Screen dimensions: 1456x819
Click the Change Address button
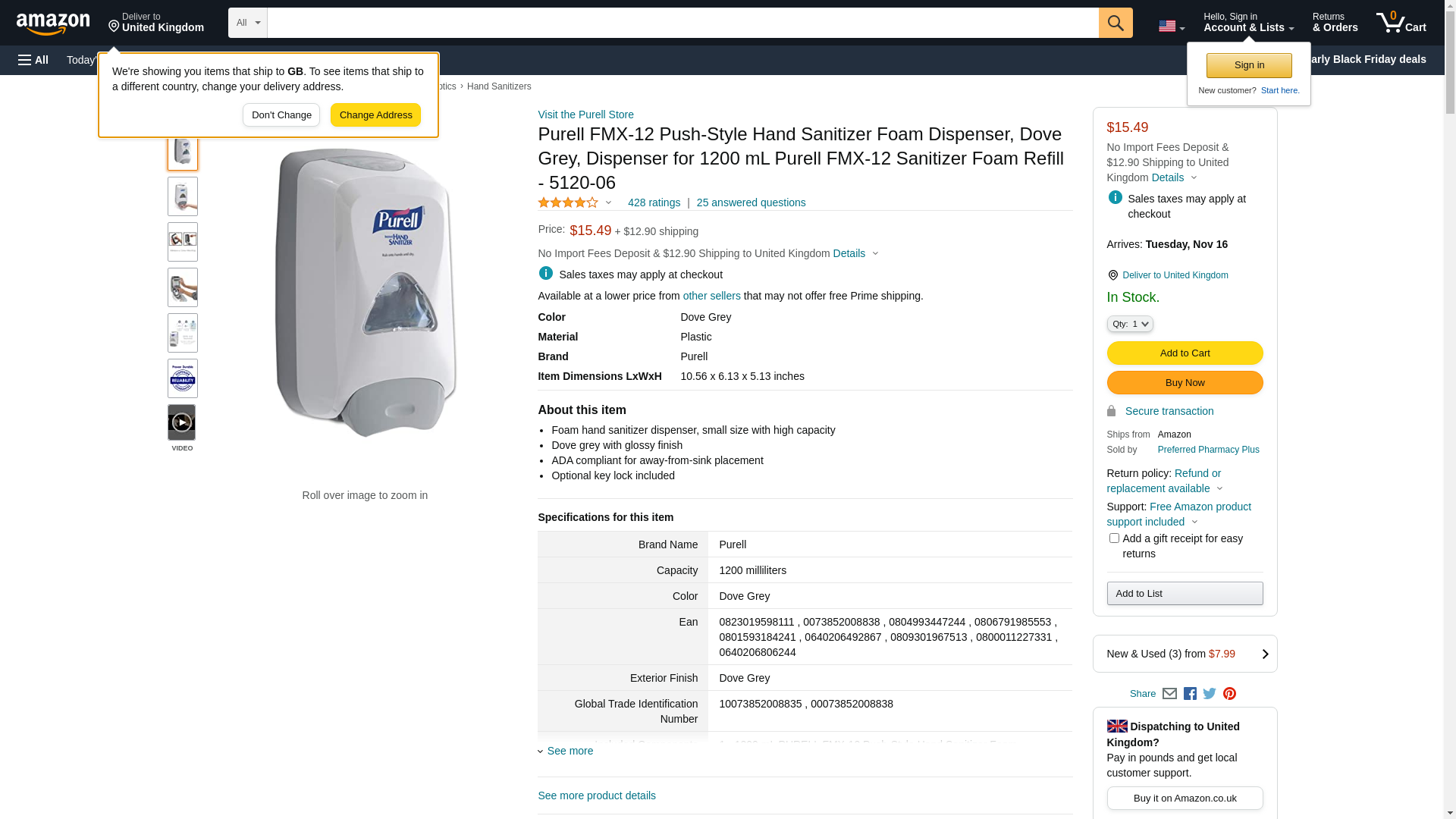pos(375,115)
